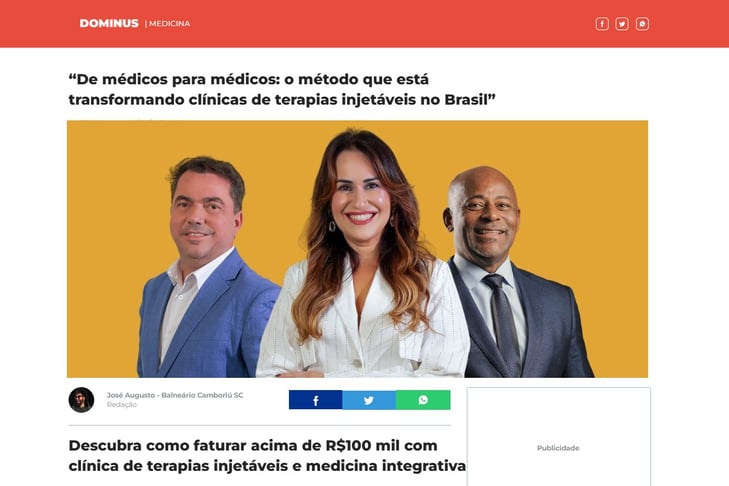Open the Twitter icon in the red header
Viewport: 729px width, 486px height.
[x=622, y=24]
